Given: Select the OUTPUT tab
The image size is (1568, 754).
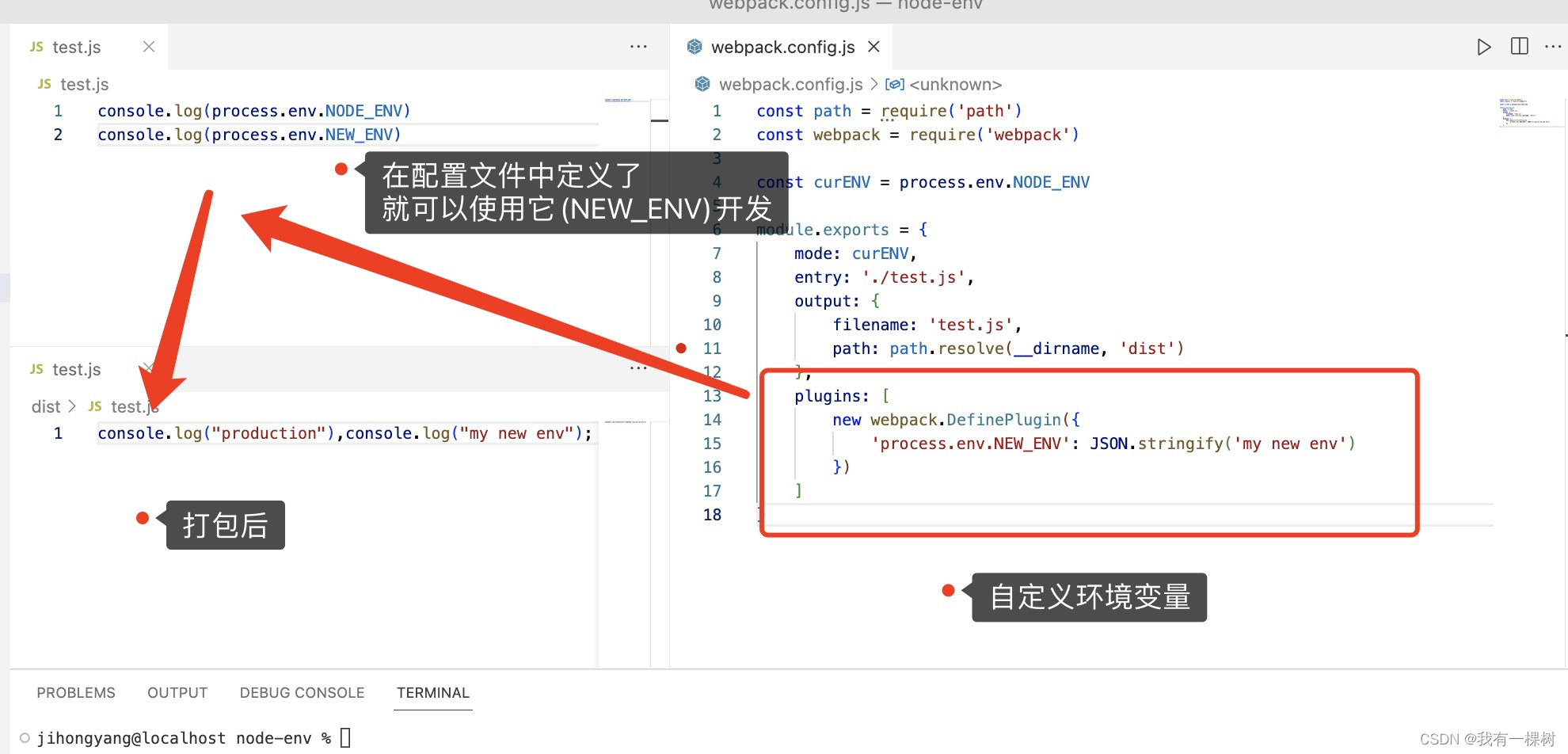Looking at the screenshot, I should [x=177, y=692].
